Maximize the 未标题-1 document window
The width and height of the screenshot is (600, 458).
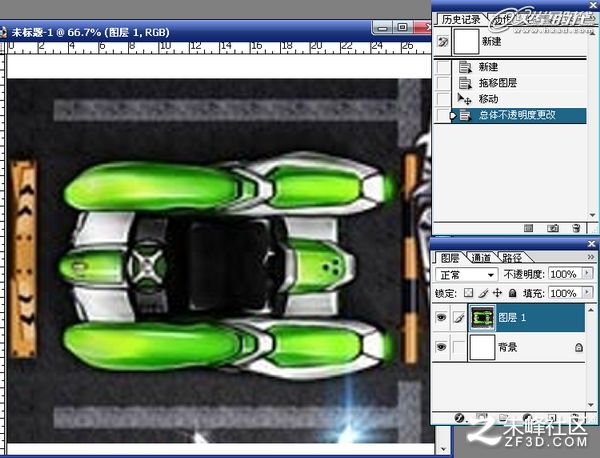[x=402, y=27]
